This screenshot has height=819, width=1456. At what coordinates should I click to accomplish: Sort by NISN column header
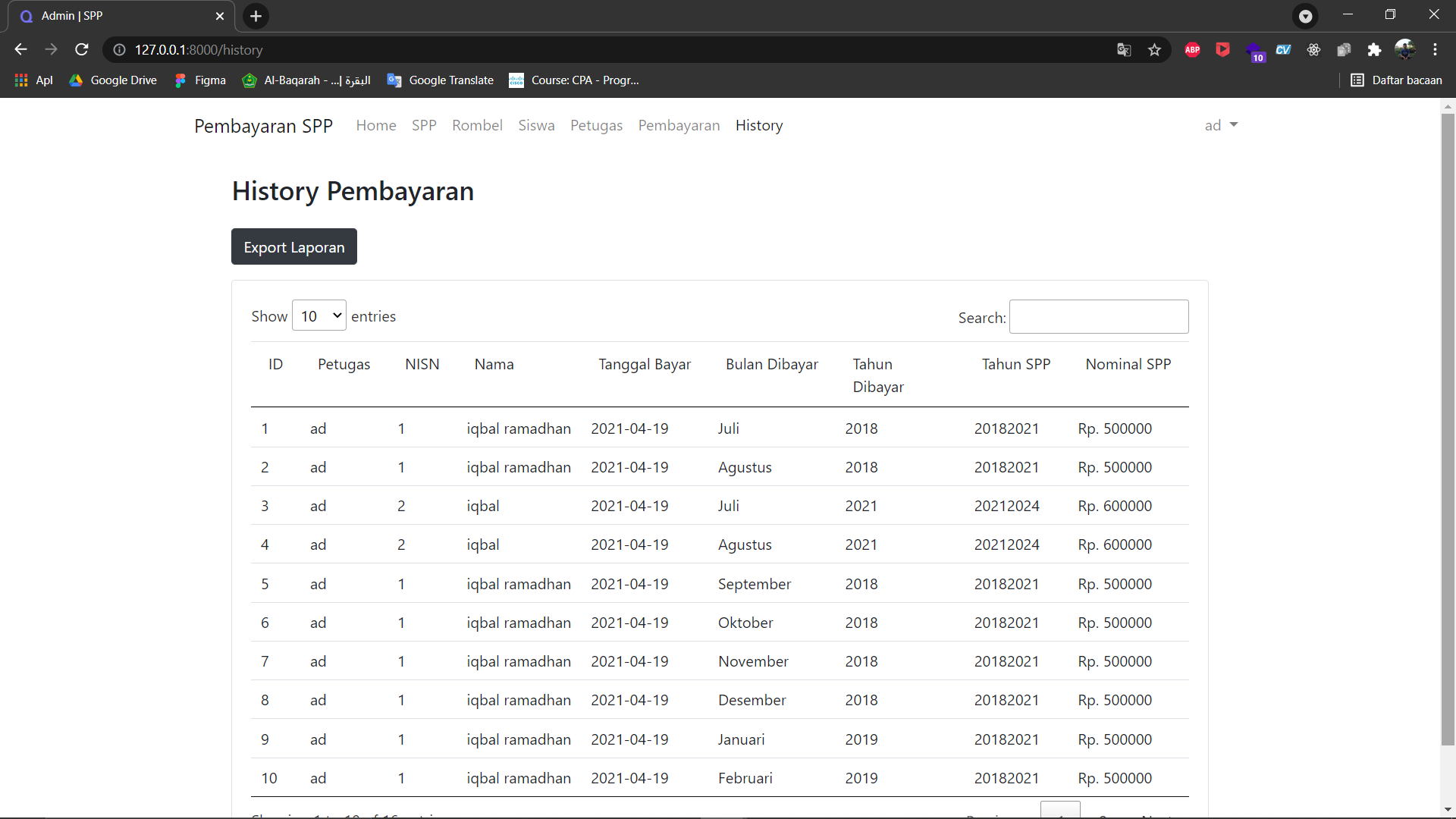pos(422,364)
